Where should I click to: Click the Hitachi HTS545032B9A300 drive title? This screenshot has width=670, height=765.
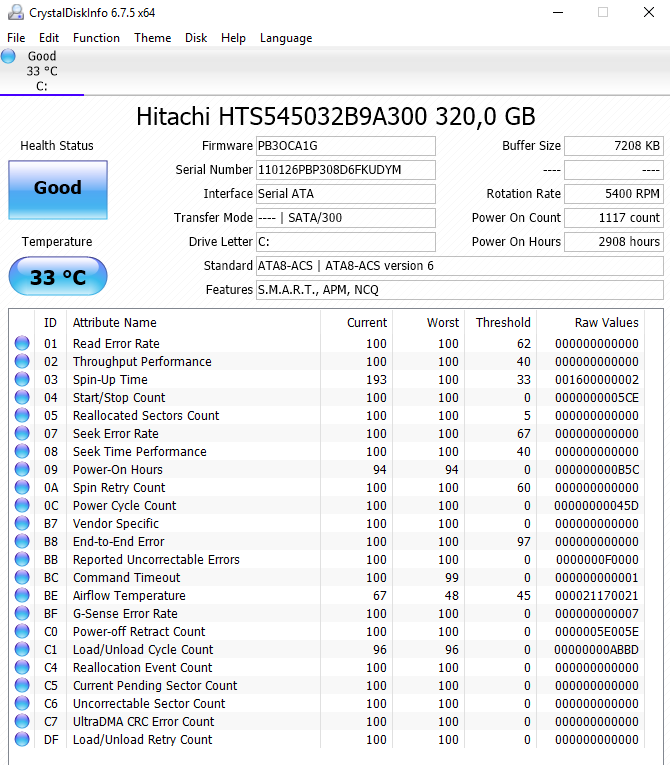[336, 117]
